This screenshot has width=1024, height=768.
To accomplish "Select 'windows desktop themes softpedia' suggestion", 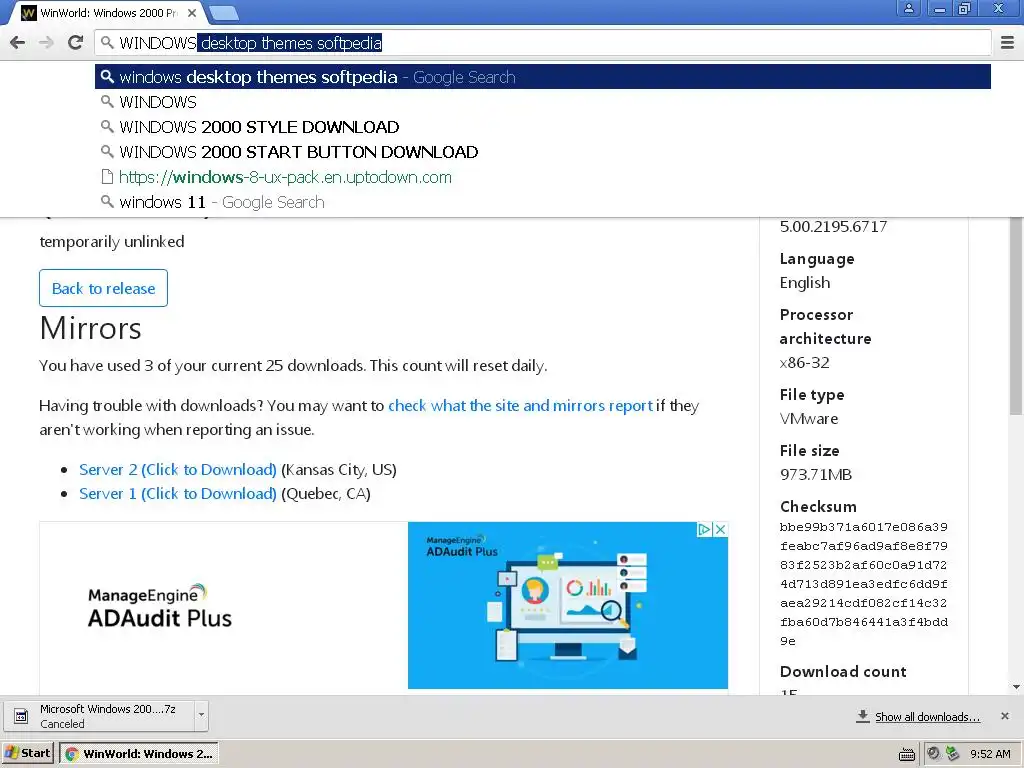I will pyautogui.click(x=543, y=77).
